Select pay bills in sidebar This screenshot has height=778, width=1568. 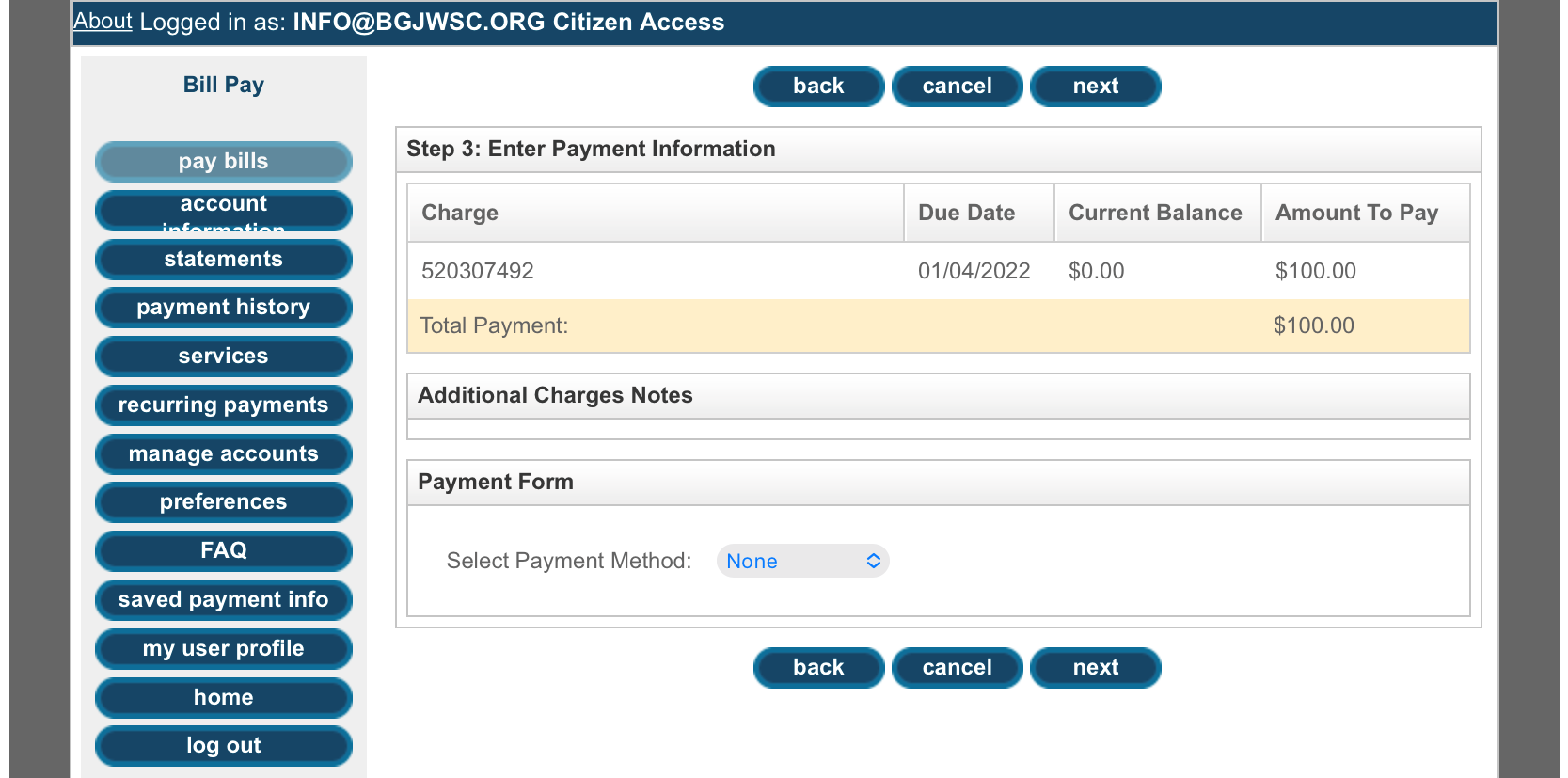point(224,162)
